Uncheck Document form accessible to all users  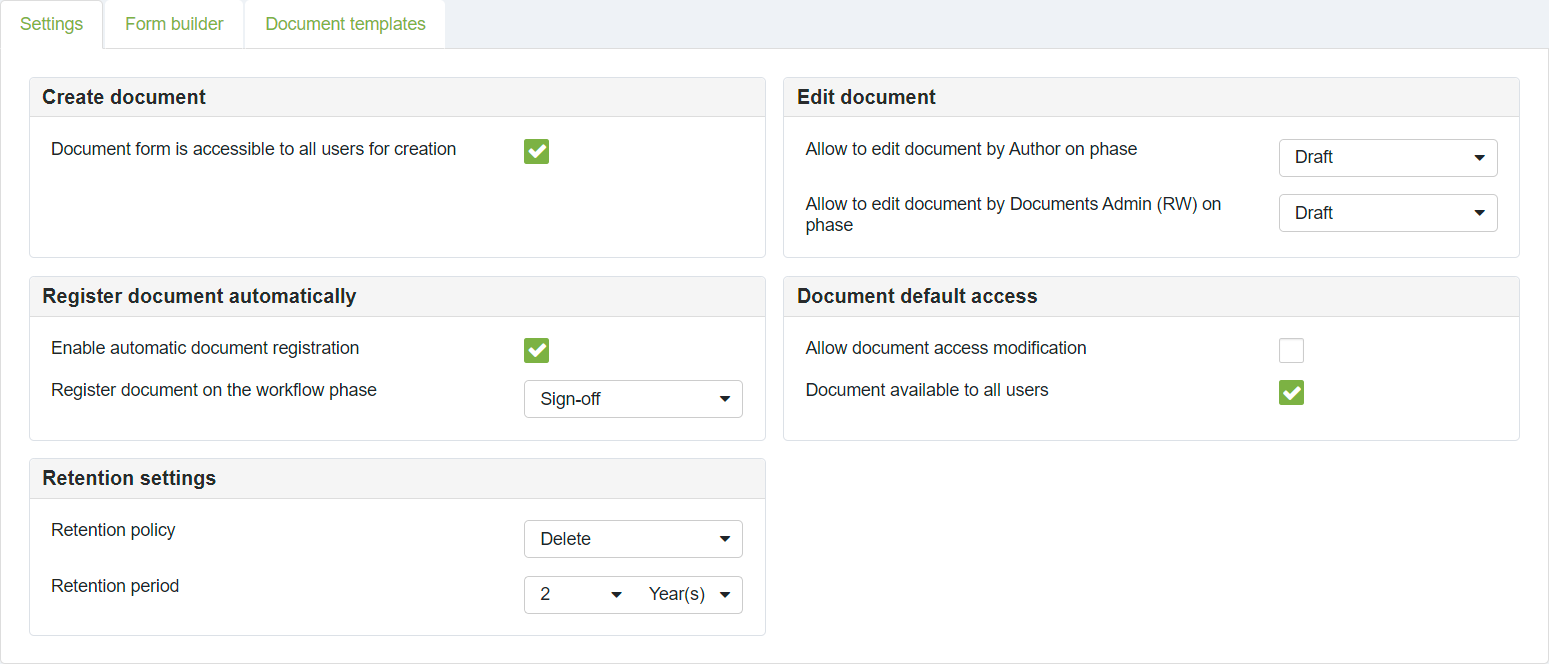point(536,151)
